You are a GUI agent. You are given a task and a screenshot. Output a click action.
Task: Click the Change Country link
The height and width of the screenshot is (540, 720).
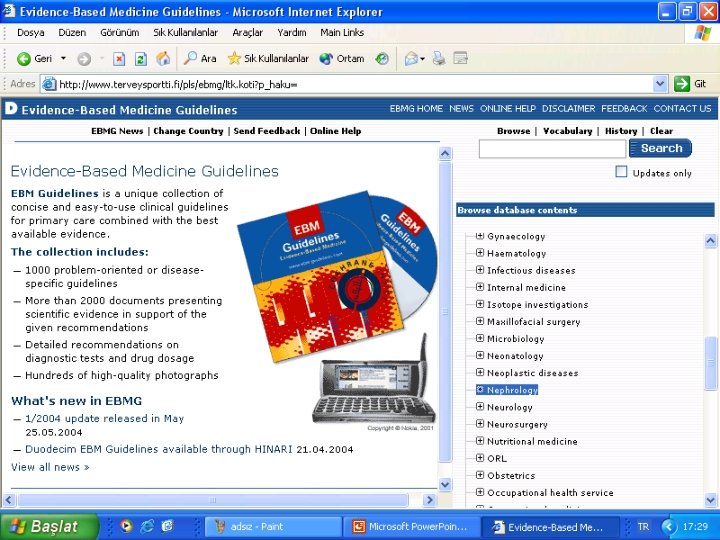(x=188, y=131)
